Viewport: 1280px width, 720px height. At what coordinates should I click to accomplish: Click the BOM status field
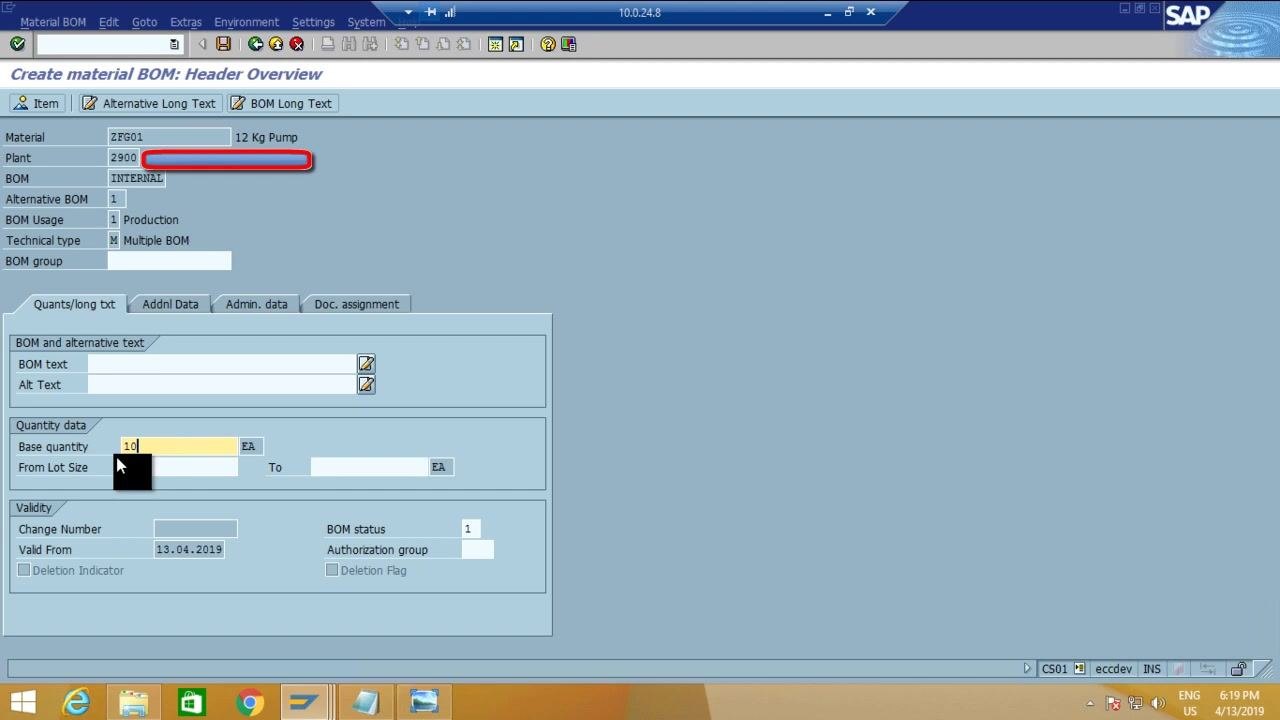tap(470, 529)
